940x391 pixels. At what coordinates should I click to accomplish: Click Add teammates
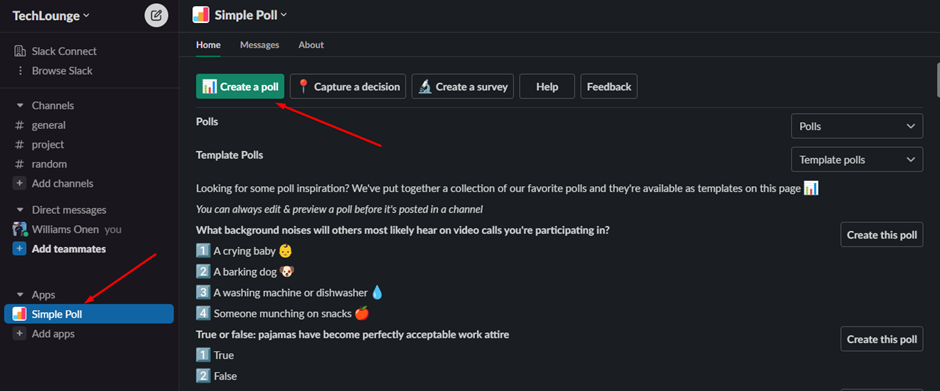click(x=69, y=249)
